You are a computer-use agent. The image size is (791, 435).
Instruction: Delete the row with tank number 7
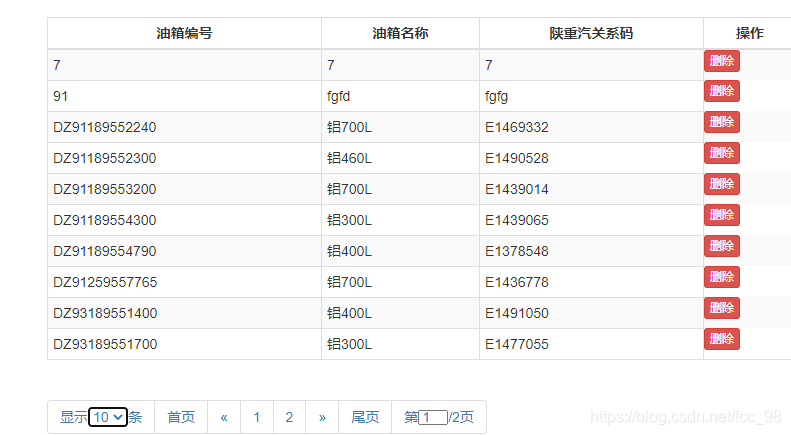pos(721,61)
